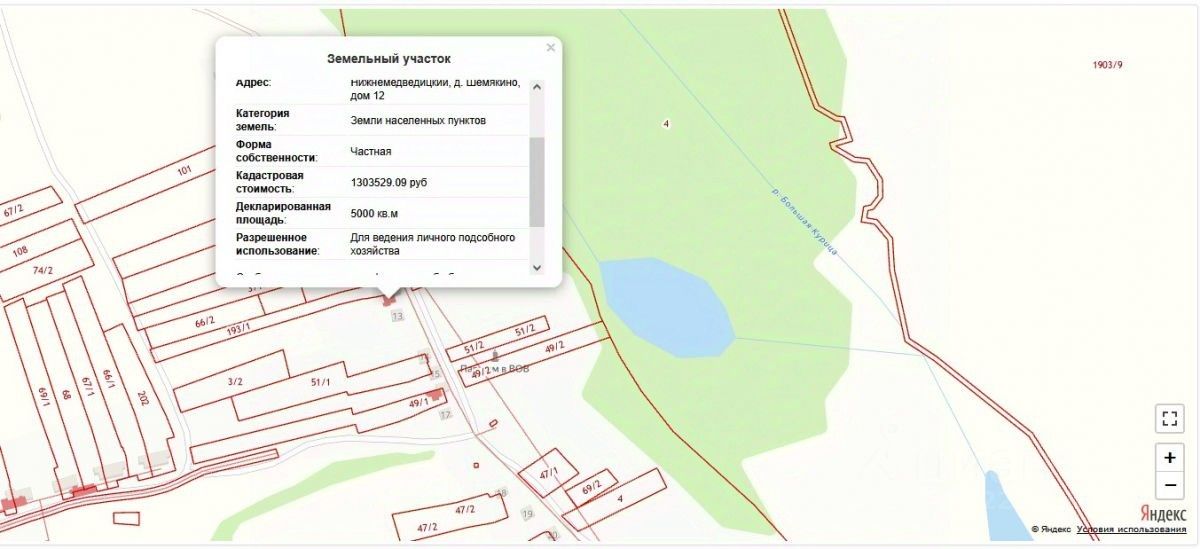
Task: Click red building marker beside parcel 49/1
Action: [434, 395]
